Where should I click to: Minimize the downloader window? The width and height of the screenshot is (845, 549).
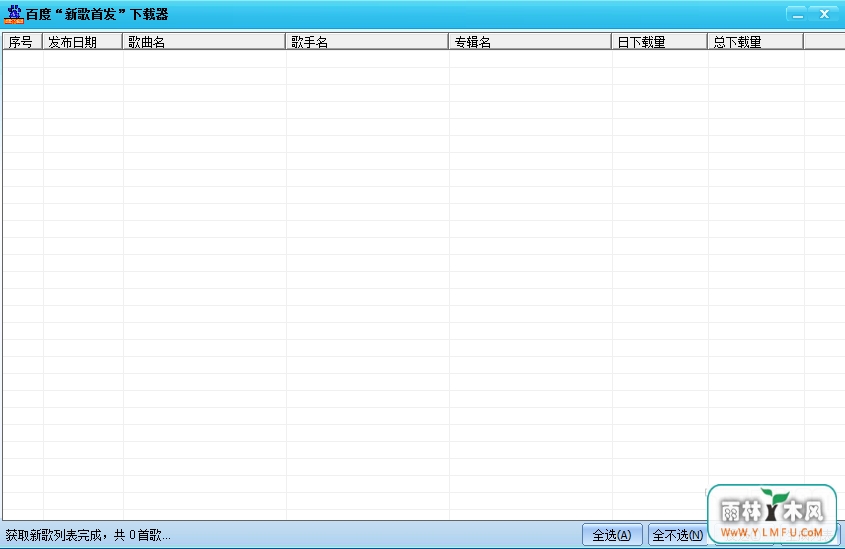(x=797, y=14)
